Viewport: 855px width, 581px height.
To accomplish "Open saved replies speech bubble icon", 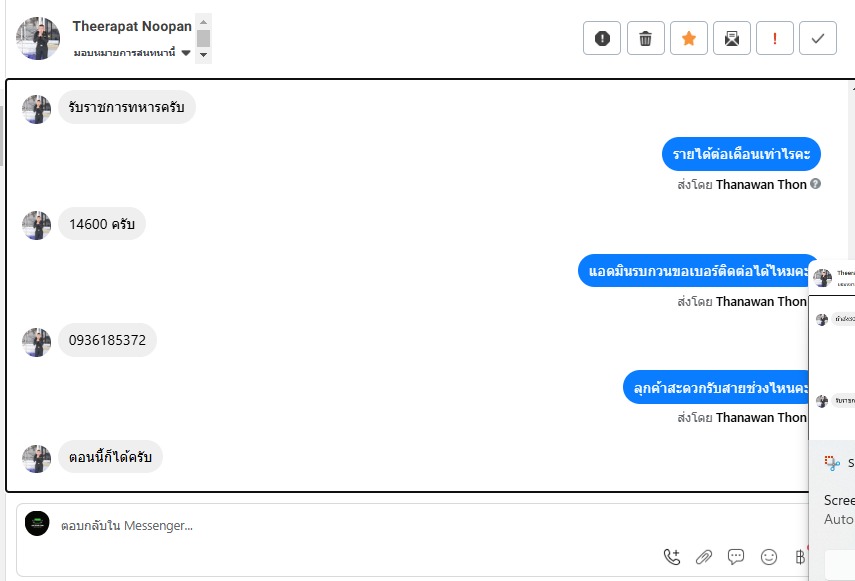I will click(x=736, y=556).
